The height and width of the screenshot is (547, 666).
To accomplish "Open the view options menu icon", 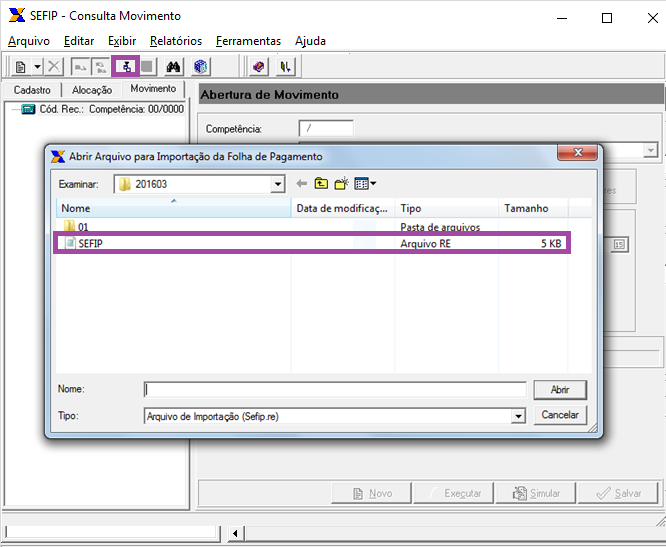I will tap(365, 184).
